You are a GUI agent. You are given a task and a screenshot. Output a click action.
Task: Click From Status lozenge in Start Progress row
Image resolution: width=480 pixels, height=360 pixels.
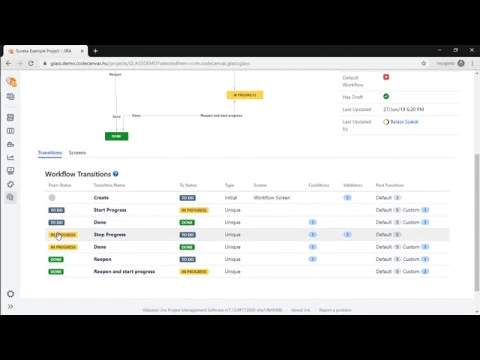pos(57,210)
